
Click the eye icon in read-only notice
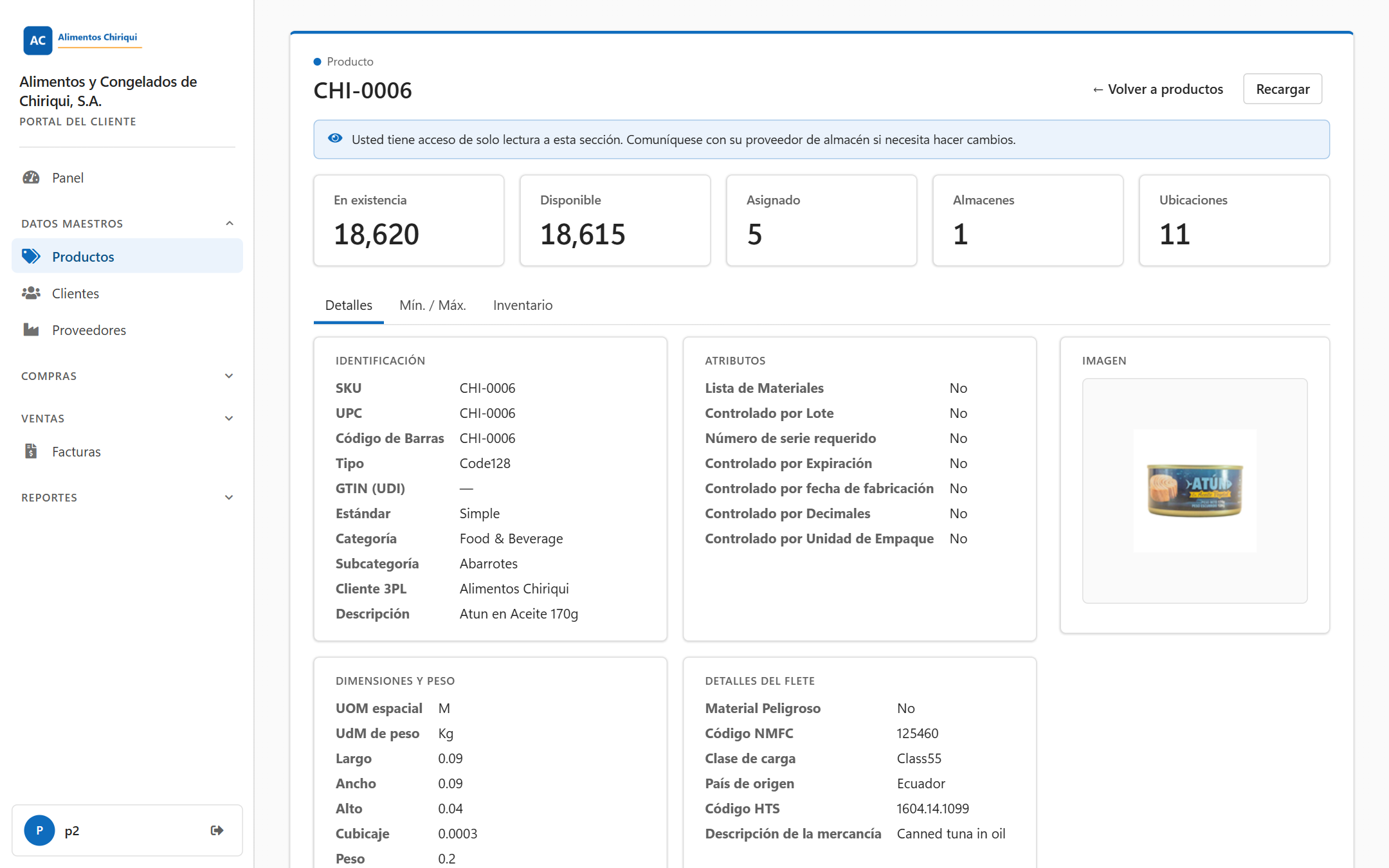pyautogui.click(x=335, y=138)
